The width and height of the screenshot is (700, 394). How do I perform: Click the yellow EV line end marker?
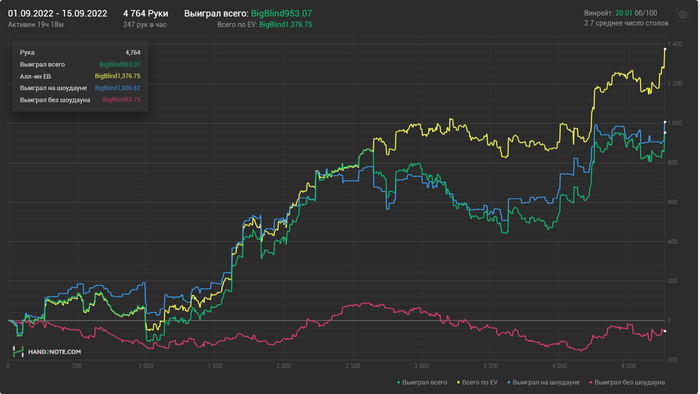click(x=665, y=49)
